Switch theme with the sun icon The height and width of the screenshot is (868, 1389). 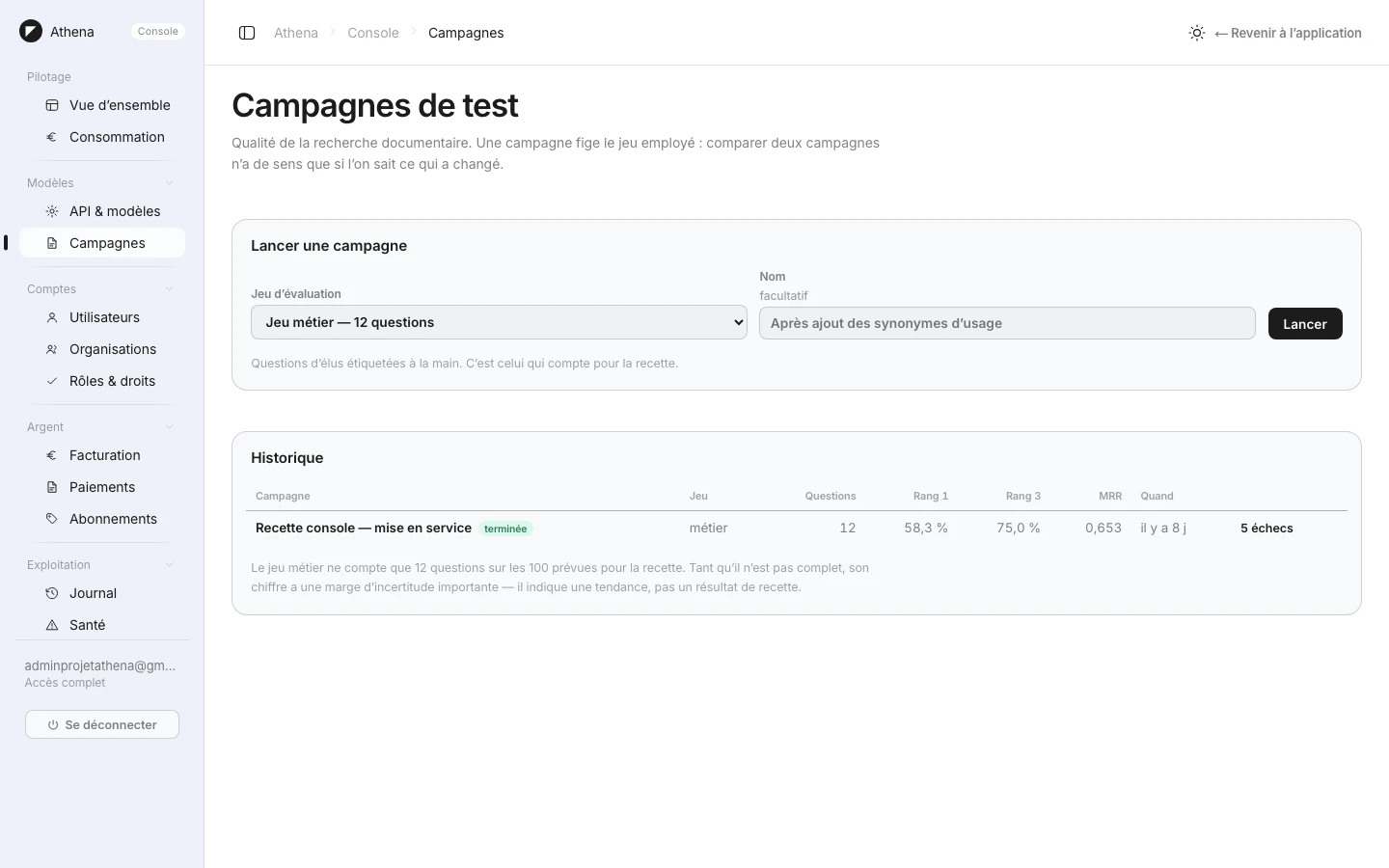(1197, 33)
